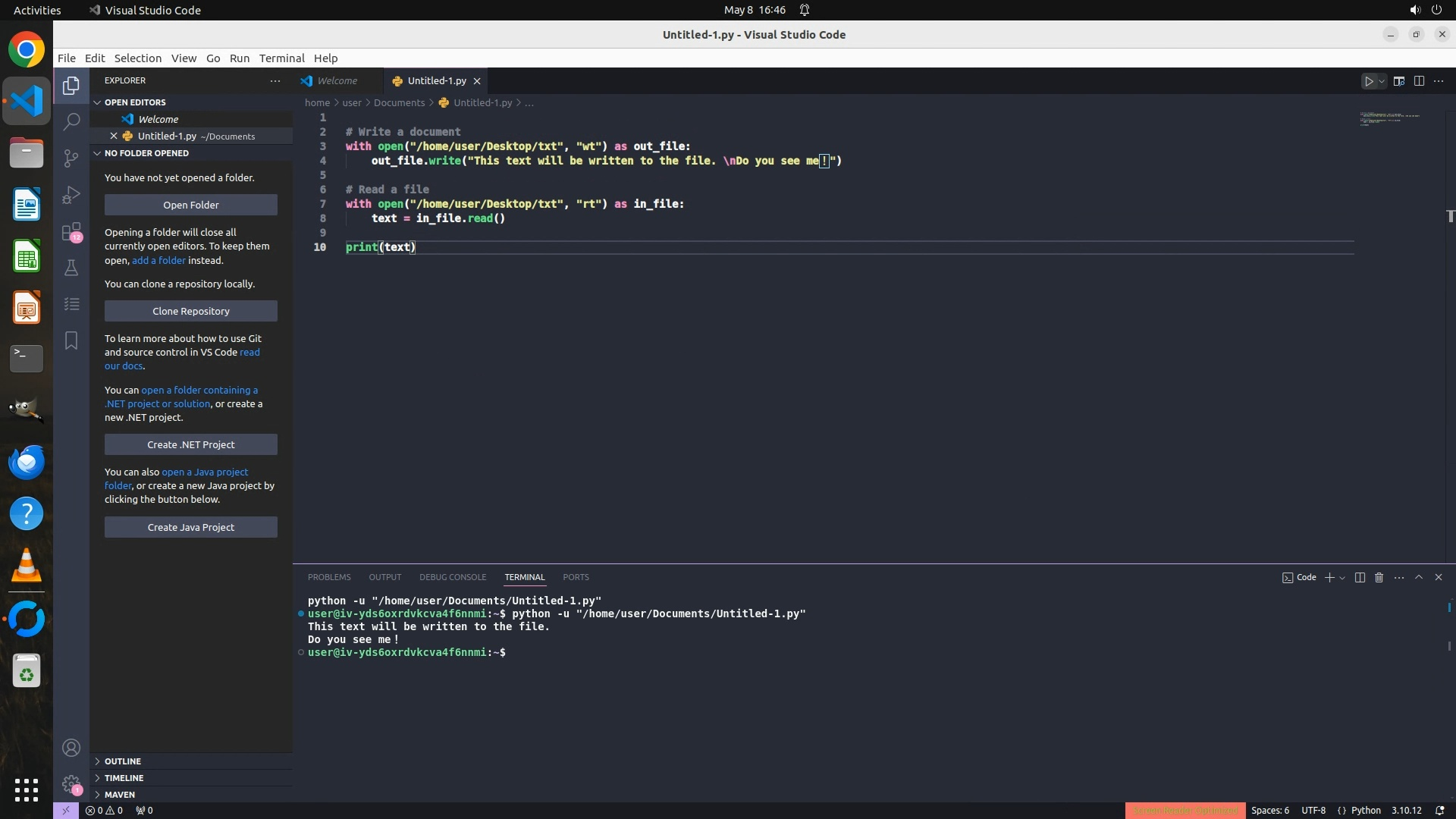Open the Search view in activity bar
Image resolution: width=1456 pixels, height=819 pixels.
[x=71, y=121]
